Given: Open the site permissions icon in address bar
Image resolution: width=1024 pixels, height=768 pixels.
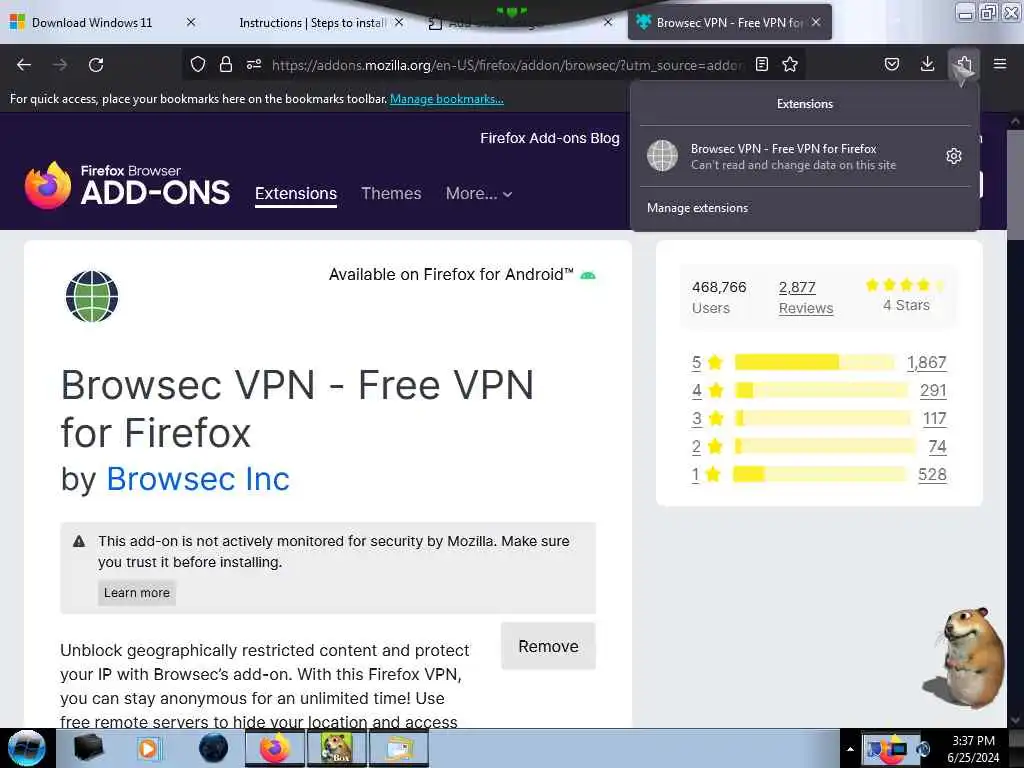Looking at the screenshot, I should tap(254, 64).
